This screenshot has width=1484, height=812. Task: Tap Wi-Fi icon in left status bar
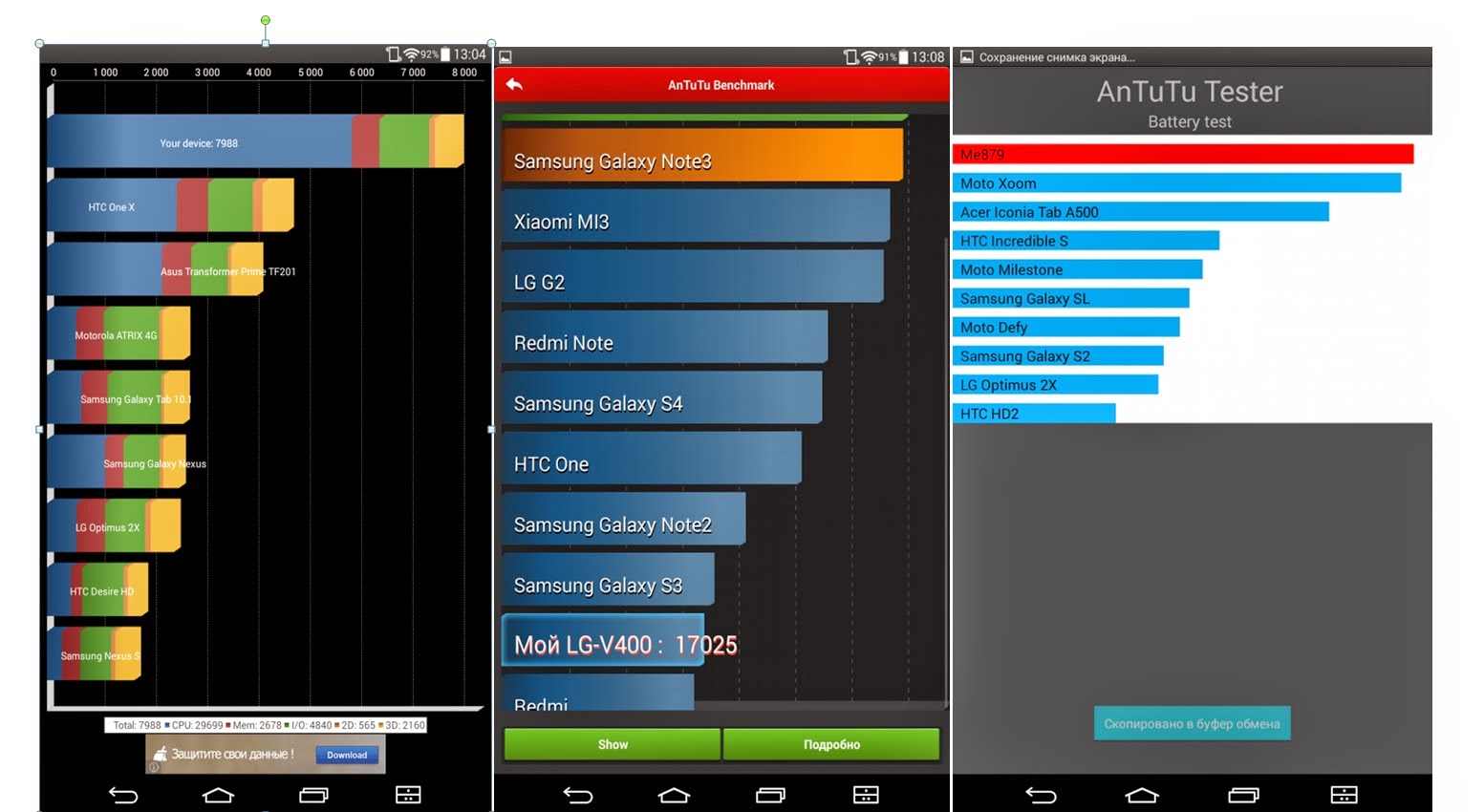[x=411, y=54]
